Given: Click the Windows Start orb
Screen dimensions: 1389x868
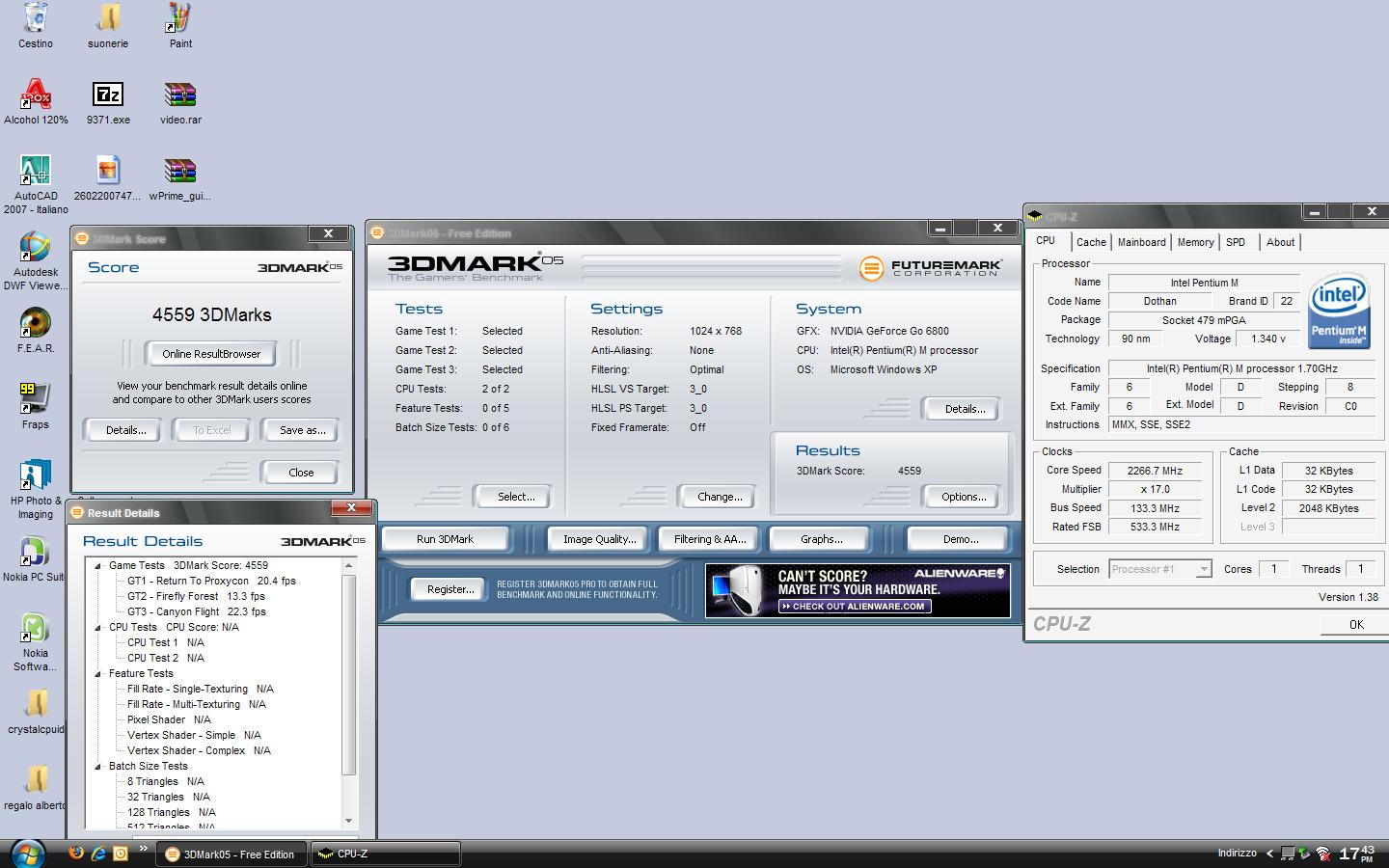Looking at the screenshot, I should 27,854.
